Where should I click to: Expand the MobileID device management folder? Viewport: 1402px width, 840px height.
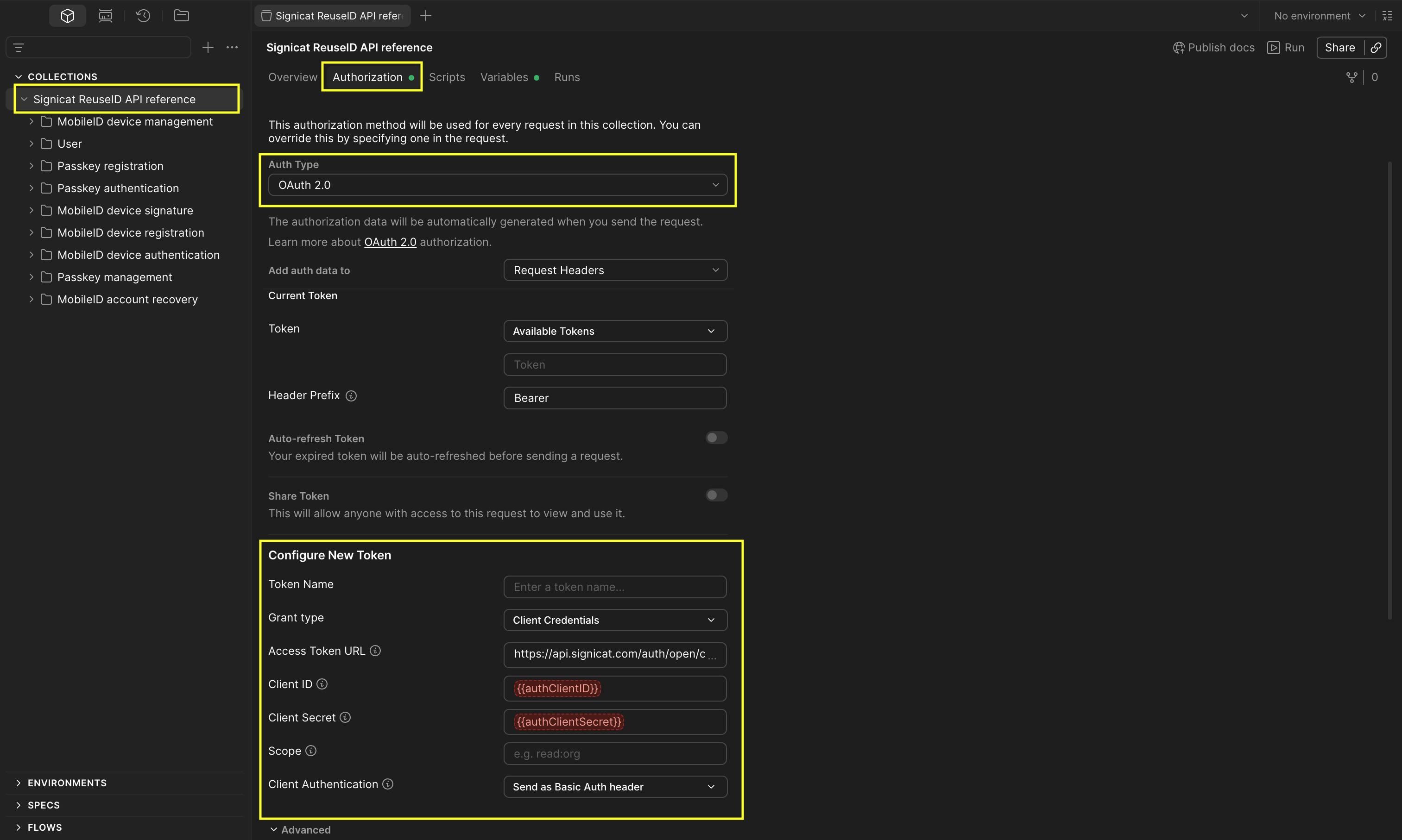31,122
